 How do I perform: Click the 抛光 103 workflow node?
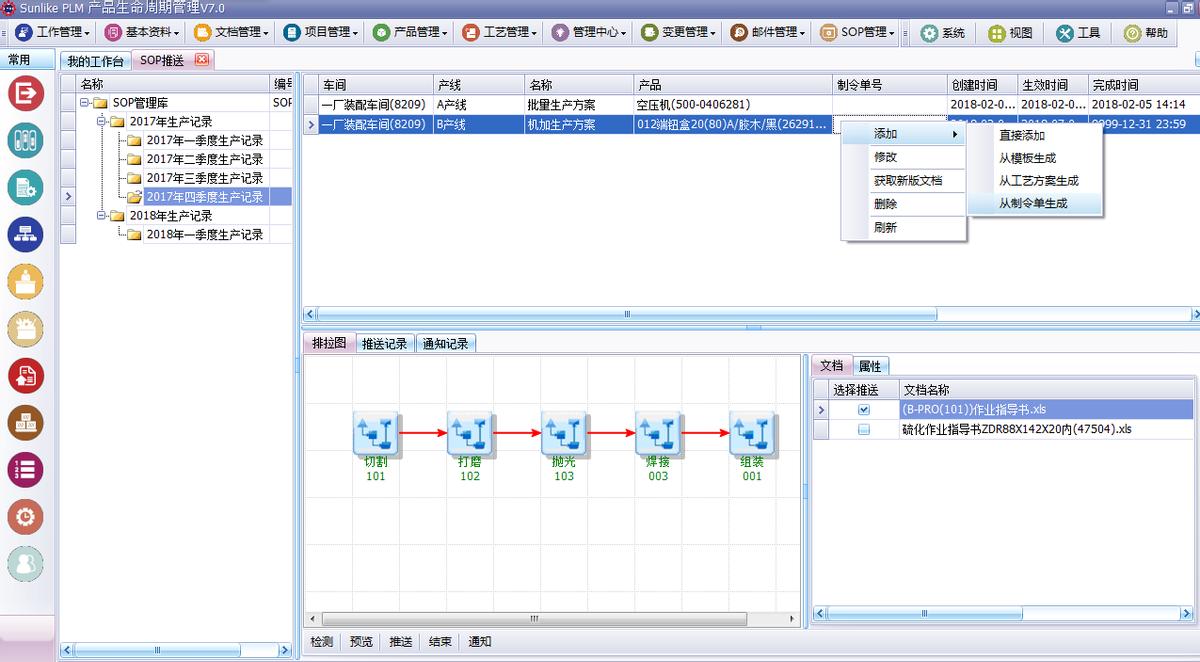(x=564, y=433)
